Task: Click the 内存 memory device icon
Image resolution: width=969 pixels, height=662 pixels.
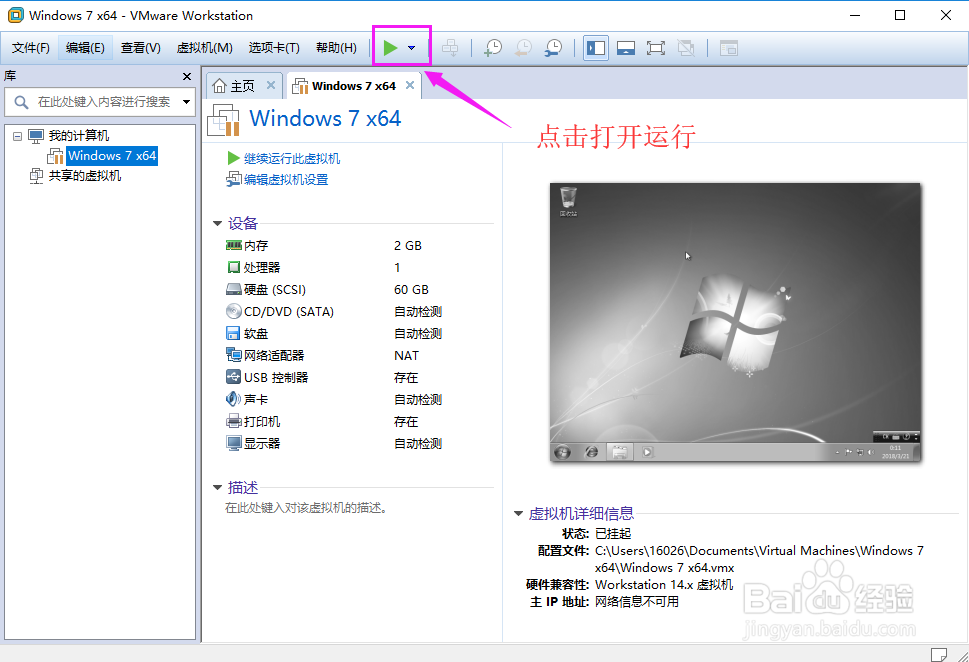Action: [234, 245]
